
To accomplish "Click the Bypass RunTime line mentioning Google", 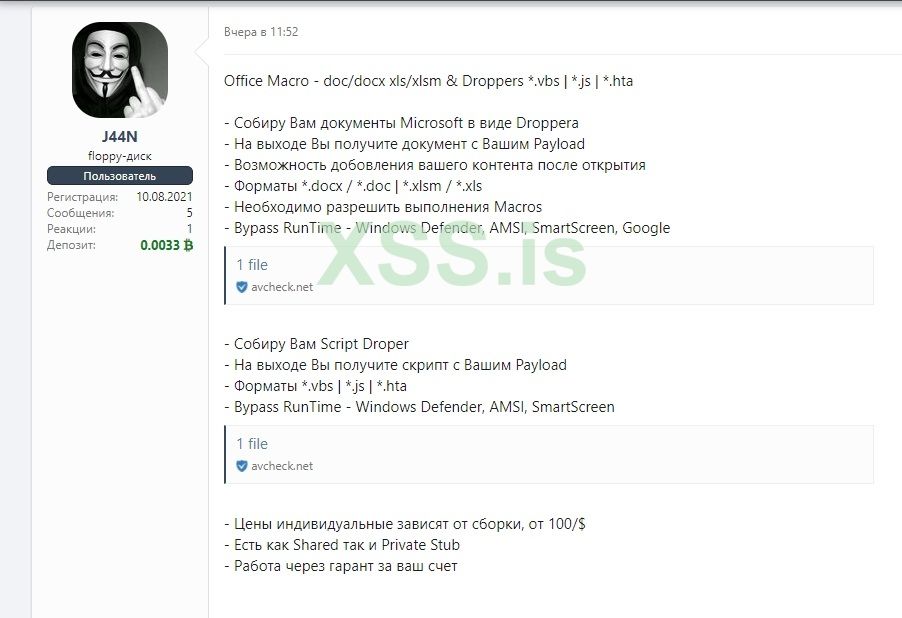I will 447,228.
